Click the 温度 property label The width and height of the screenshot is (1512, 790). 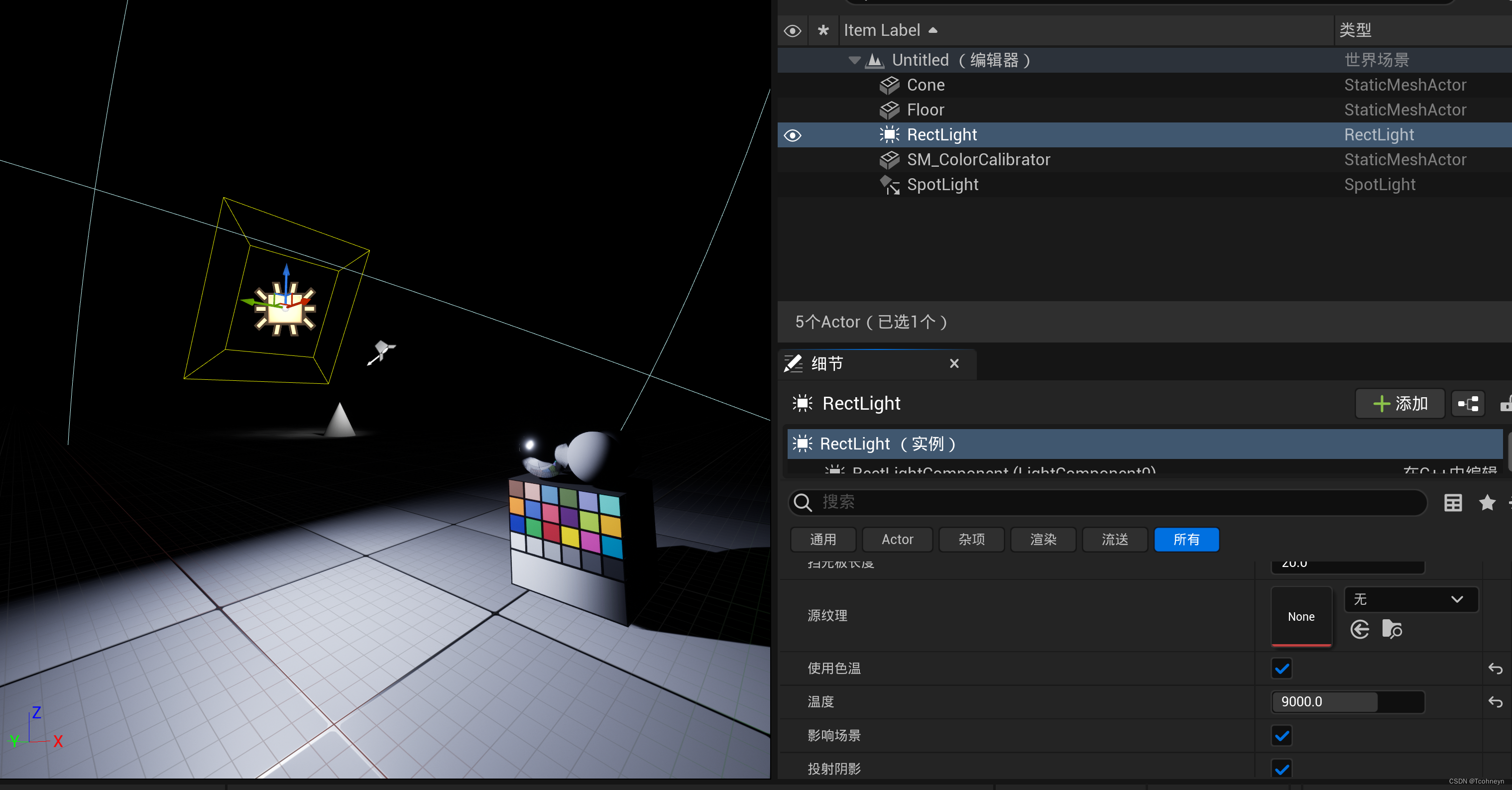(x=820, y=702)
